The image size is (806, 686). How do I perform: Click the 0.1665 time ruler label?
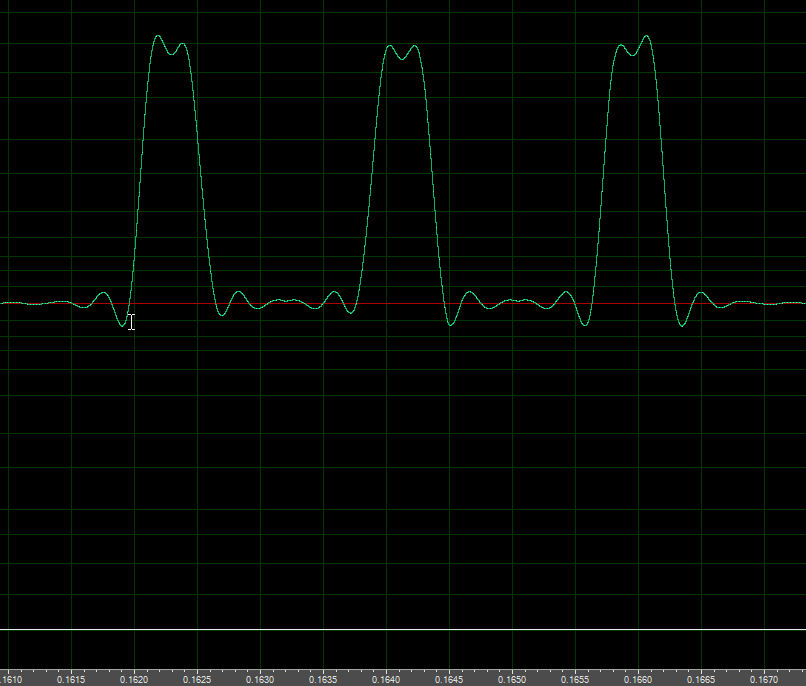(701, 679)
